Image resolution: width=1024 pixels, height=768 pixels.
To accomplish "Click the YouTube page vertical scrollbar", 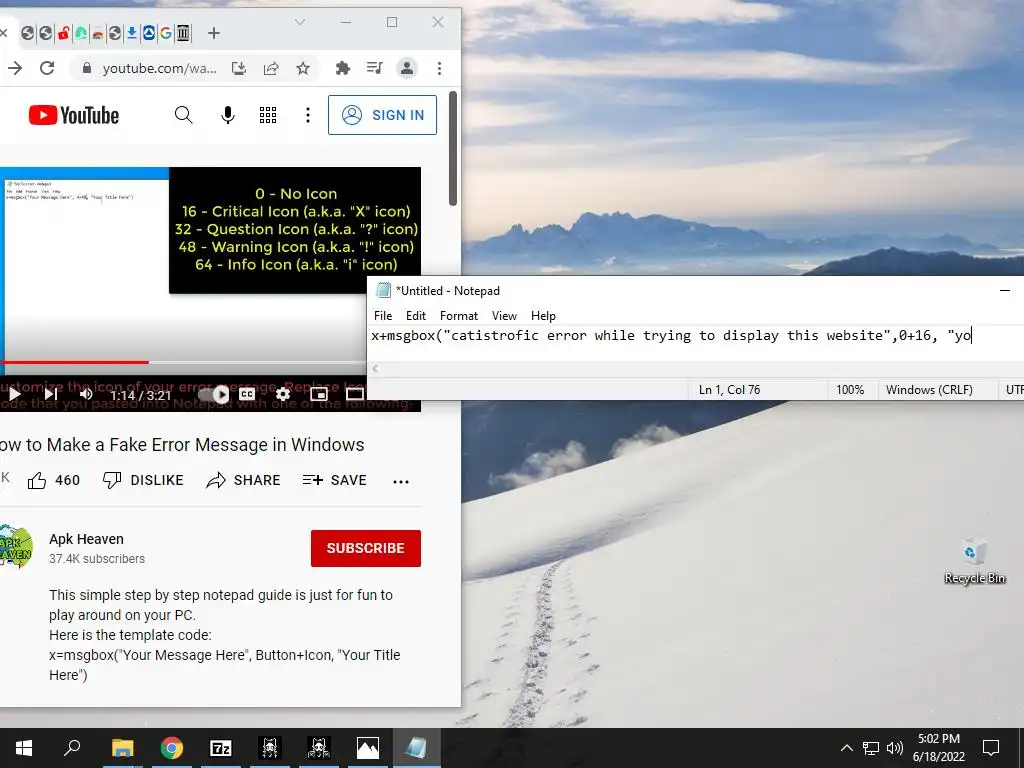I will coord(453,149).
